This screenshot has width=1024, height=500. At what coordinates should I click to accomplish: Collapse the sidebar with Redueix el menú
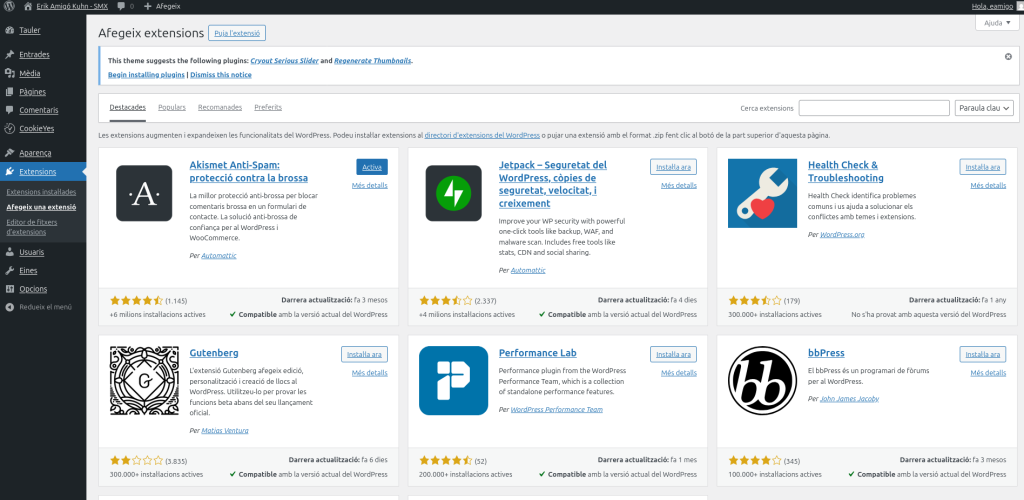pos(45,307)
